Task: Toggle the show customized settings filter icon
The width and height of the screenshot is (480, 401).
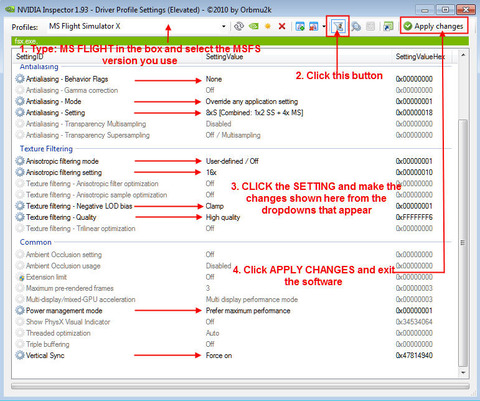Action: click(338, 26)
